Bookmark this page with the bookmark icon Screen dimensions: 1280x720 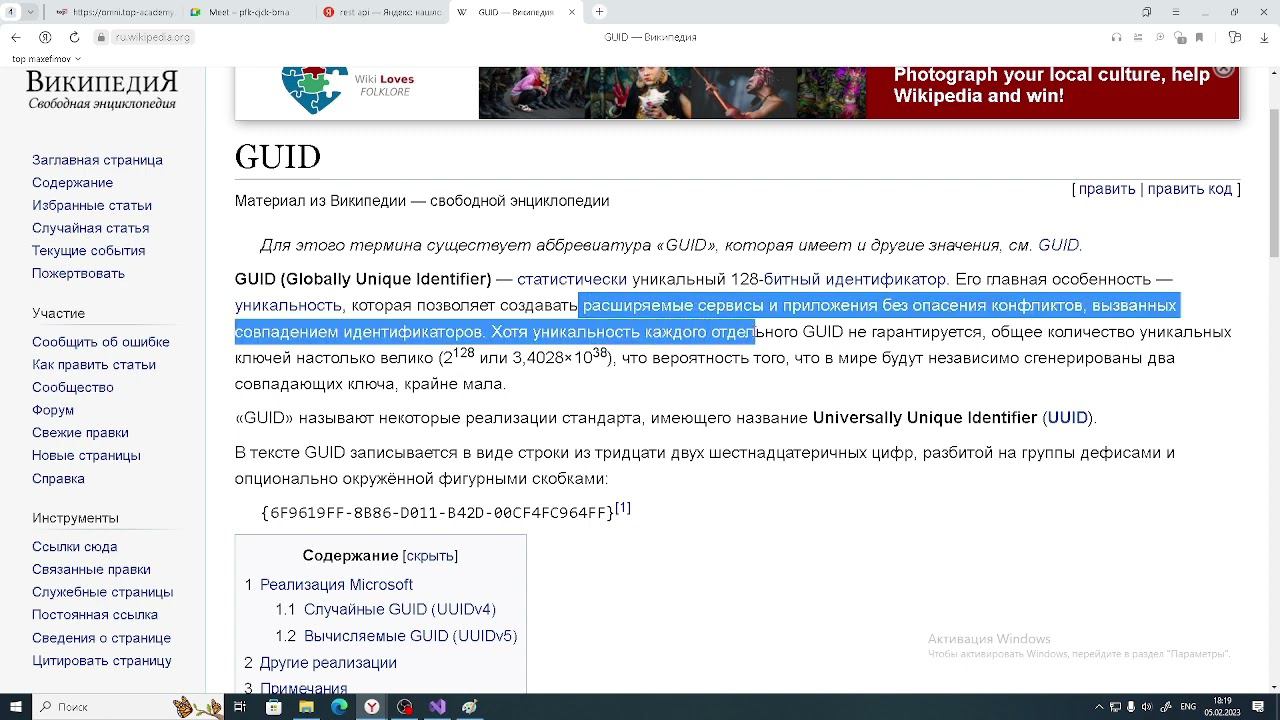click(x=1199, y=37)
